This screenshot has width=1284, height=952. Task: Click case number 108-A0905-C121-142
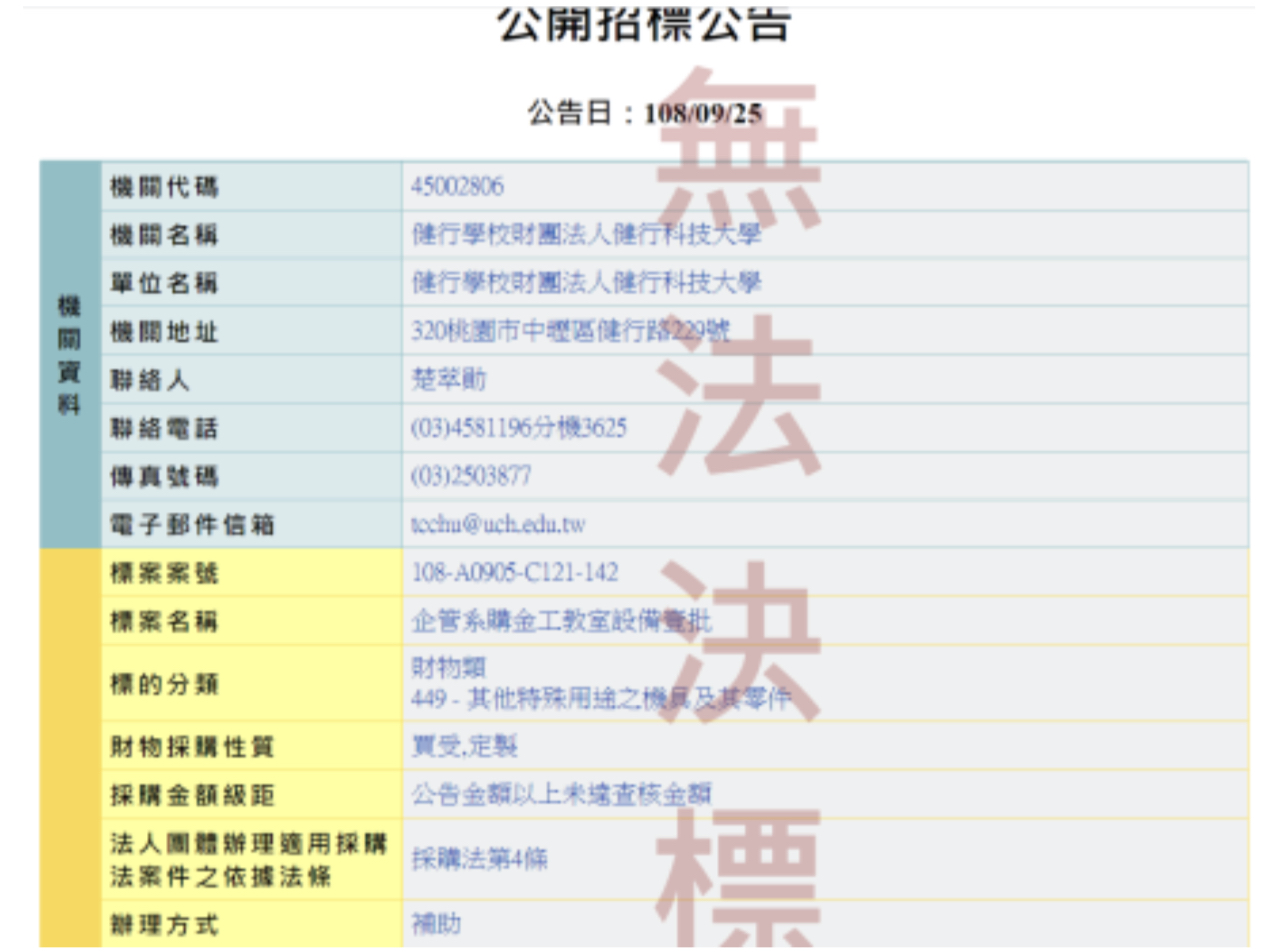[x=515, y=573]
